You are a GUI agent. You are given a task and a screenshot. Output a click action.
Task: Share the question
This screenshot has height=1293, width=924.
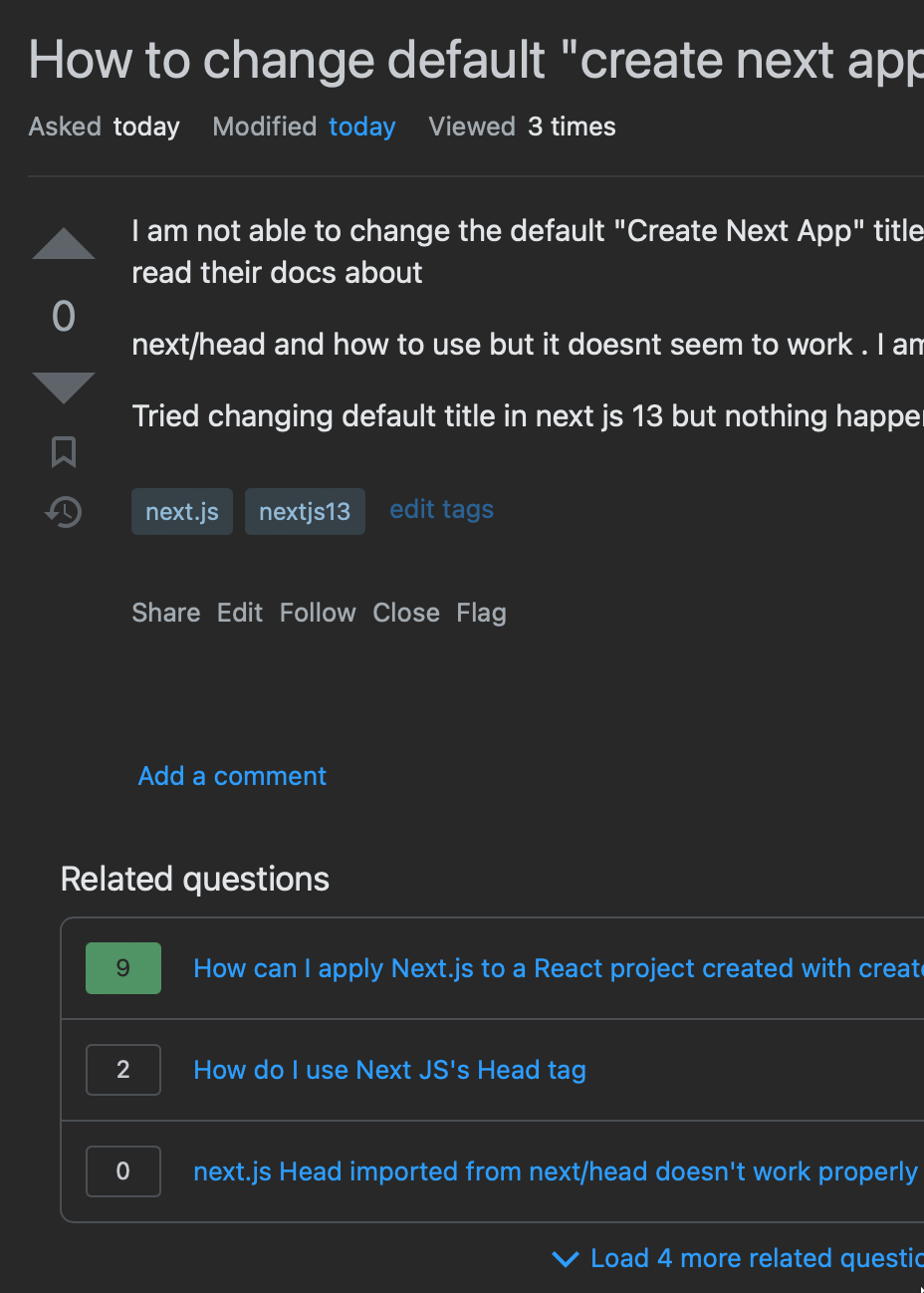point(165,613)
